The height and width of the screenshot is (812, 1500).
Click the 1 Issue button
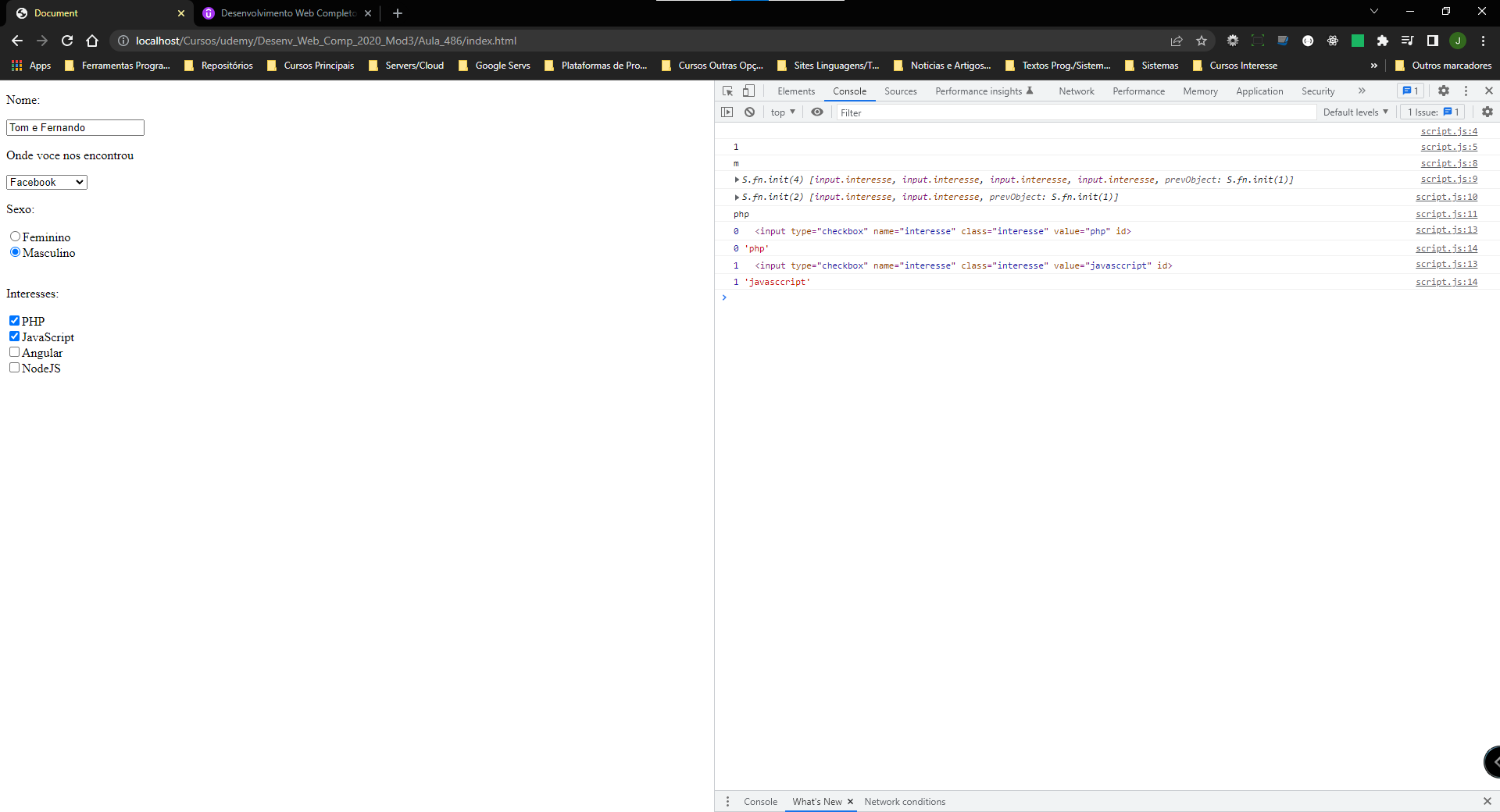click(1433, 112)
